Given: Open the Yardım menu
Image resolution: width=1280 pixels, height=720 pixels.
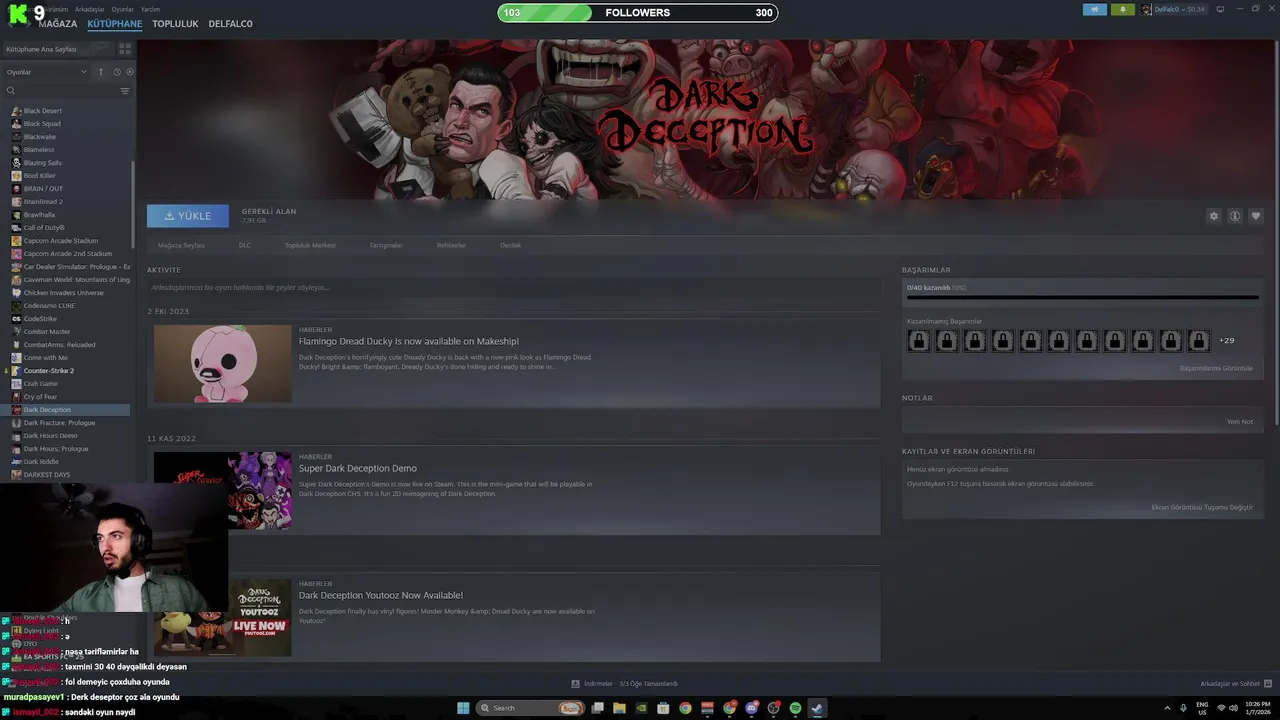Looking at the screenshot, I should (150, 9).
